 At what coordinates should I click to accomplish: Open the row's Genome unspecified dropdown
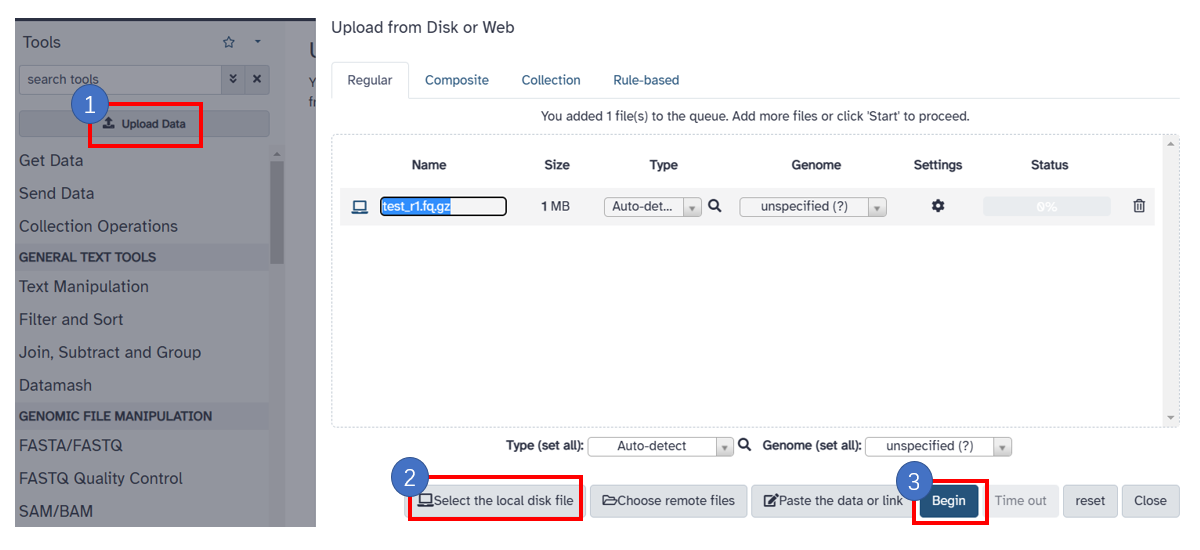[812, 207]
